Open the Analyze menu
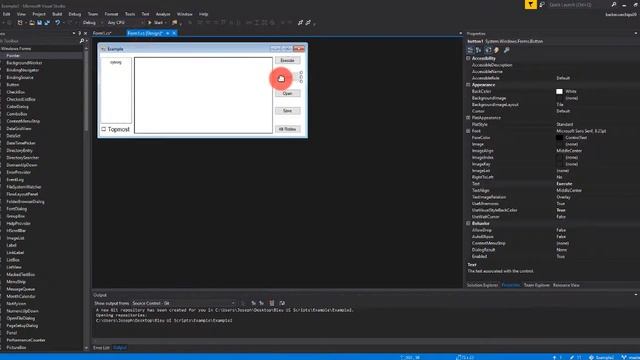 (x=163, y=14)
